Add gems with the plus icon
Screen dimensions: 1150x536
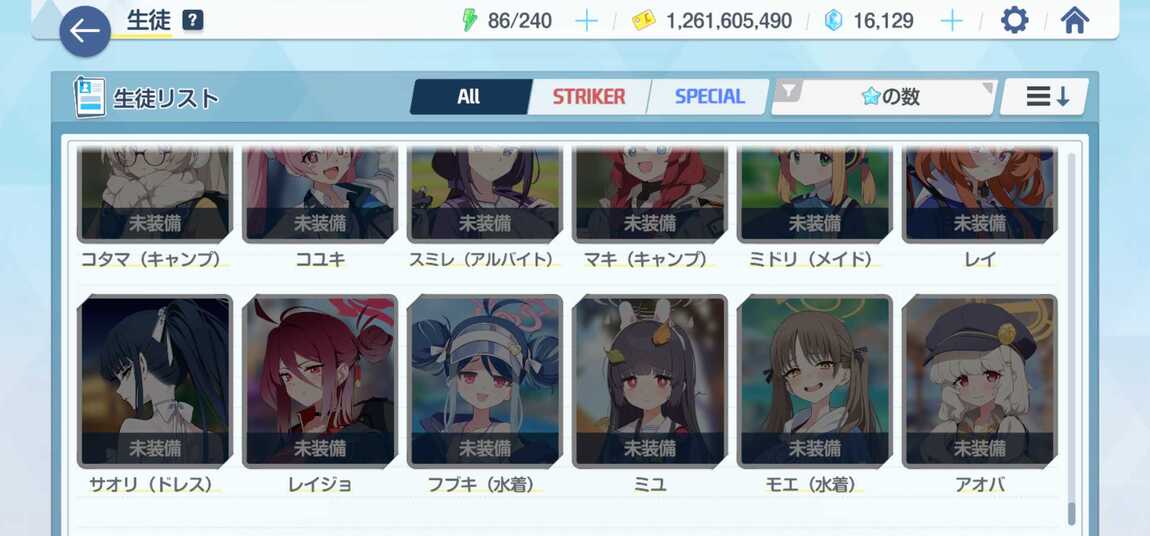(951, 21)
